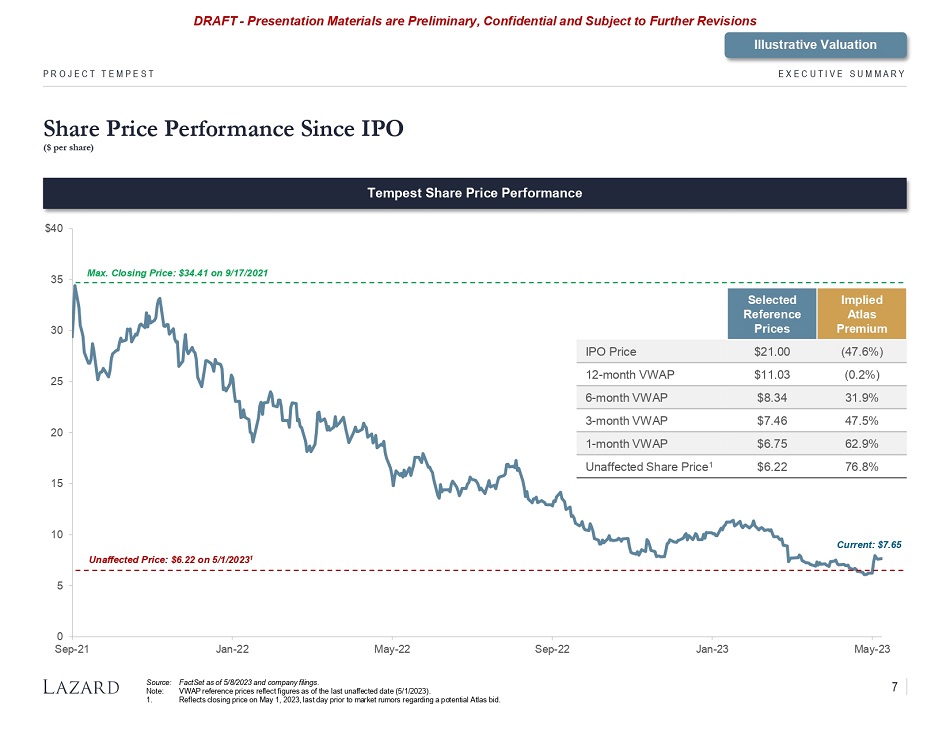Screen dimensions: 950x734
Task: Click the Unaffected Share Price premium 76.8%
Action: [861, 466]
